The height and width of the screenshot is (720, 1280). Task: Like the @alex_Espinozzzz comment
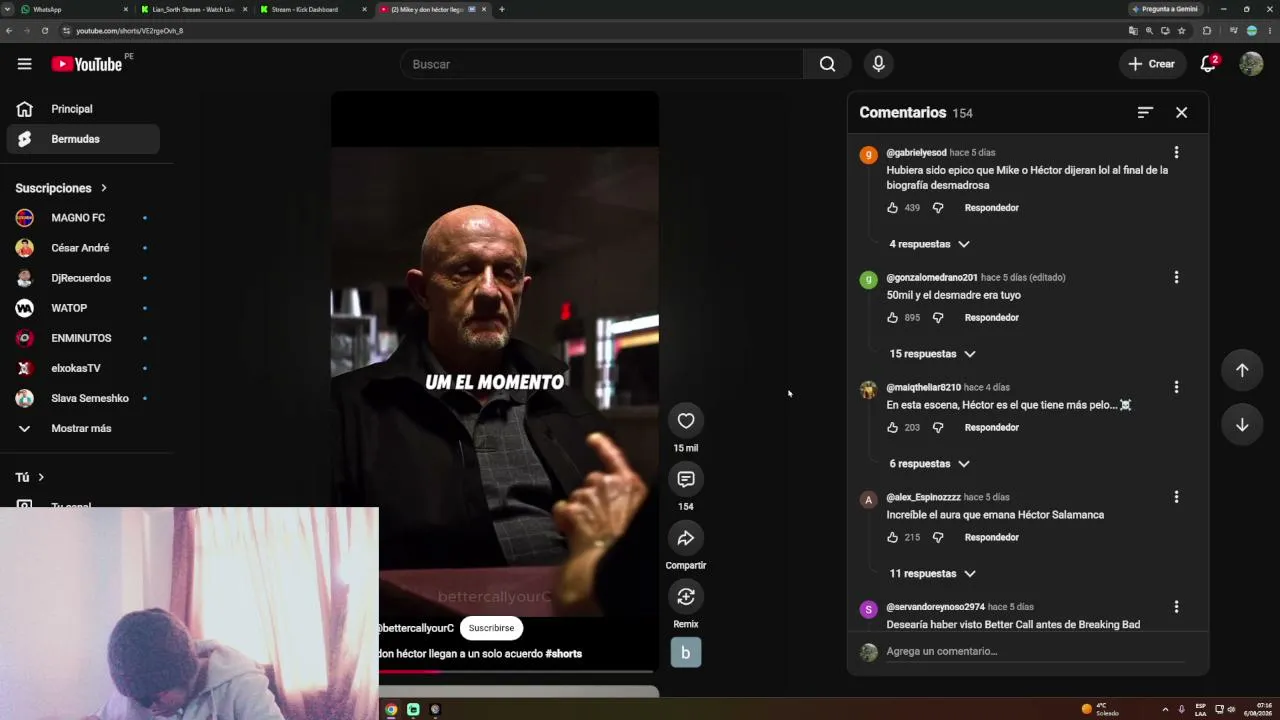pyautogui.click(x=892, y=538)
